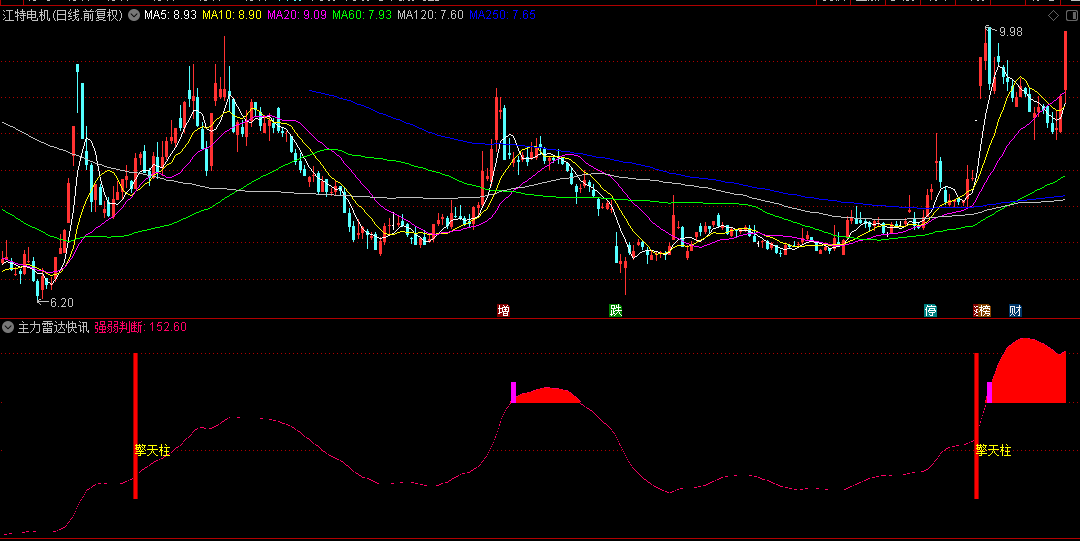Click the 江特电机(日线.前复权) chart title
Viewport: 1080px width, 541px height.
pyautogui.click(x=64, y=16)
